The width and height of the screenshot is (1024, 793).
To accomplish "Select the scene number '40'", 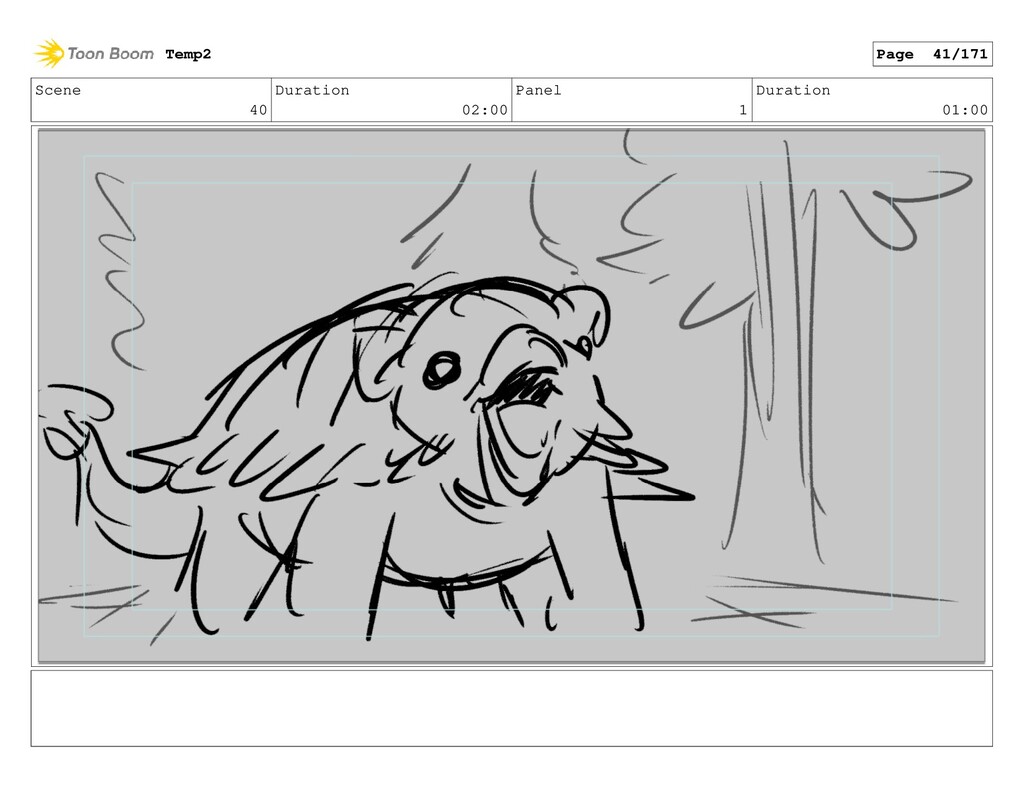I will (x=259, y=110).
